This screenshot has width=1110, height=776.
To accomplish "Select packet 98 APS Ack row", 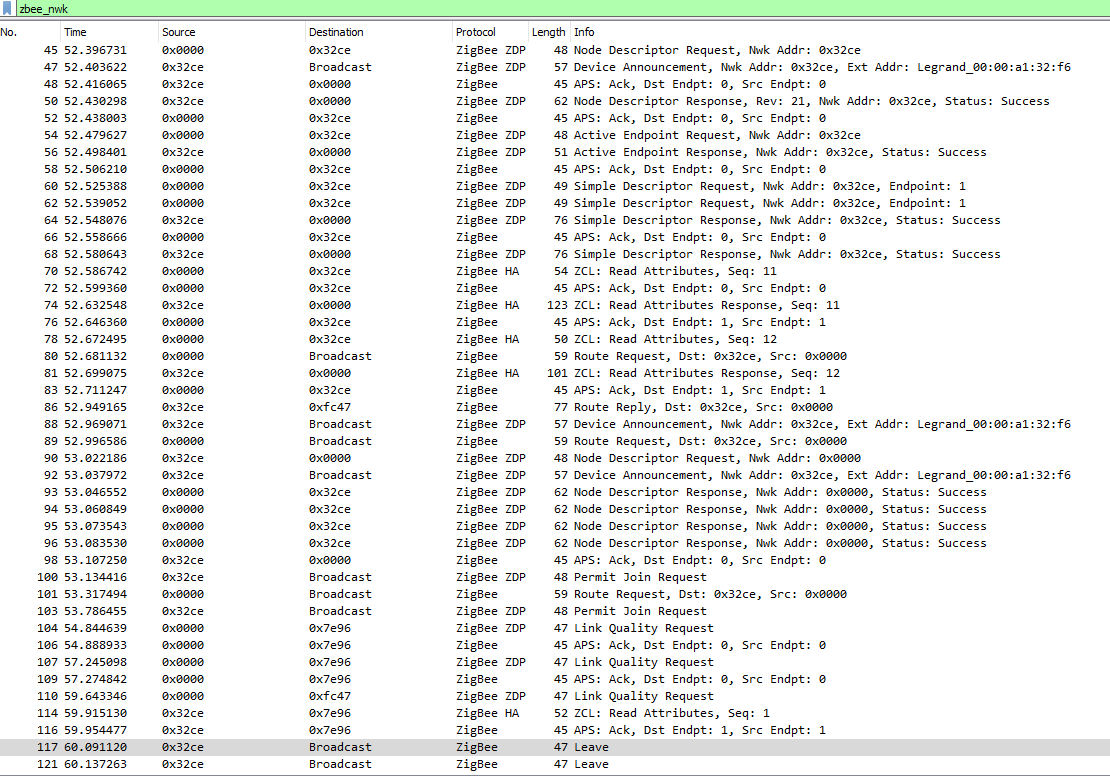I will click(x=555, y=560).
